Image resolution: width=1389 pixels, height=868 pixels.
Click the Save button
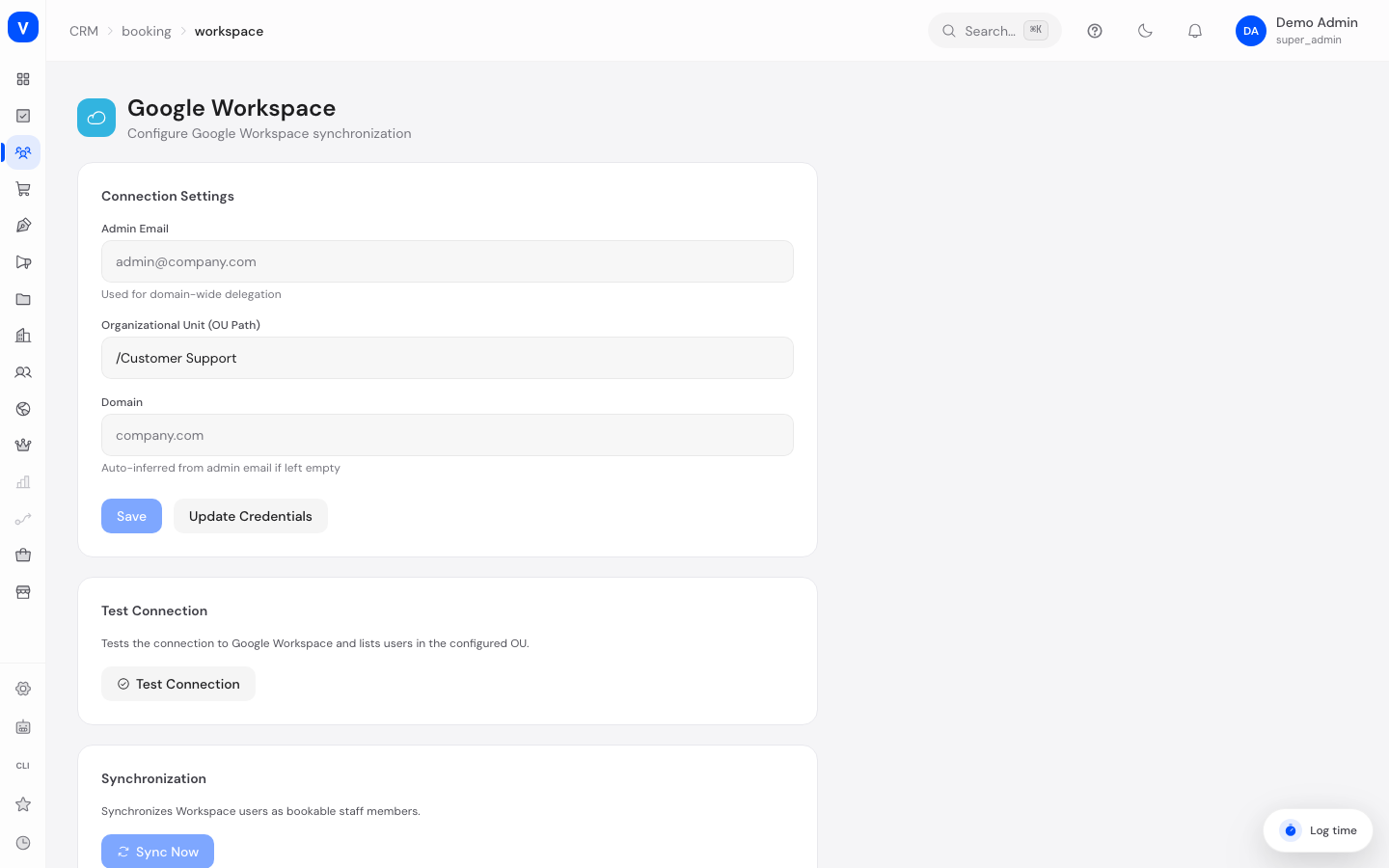tap(131, 516)
